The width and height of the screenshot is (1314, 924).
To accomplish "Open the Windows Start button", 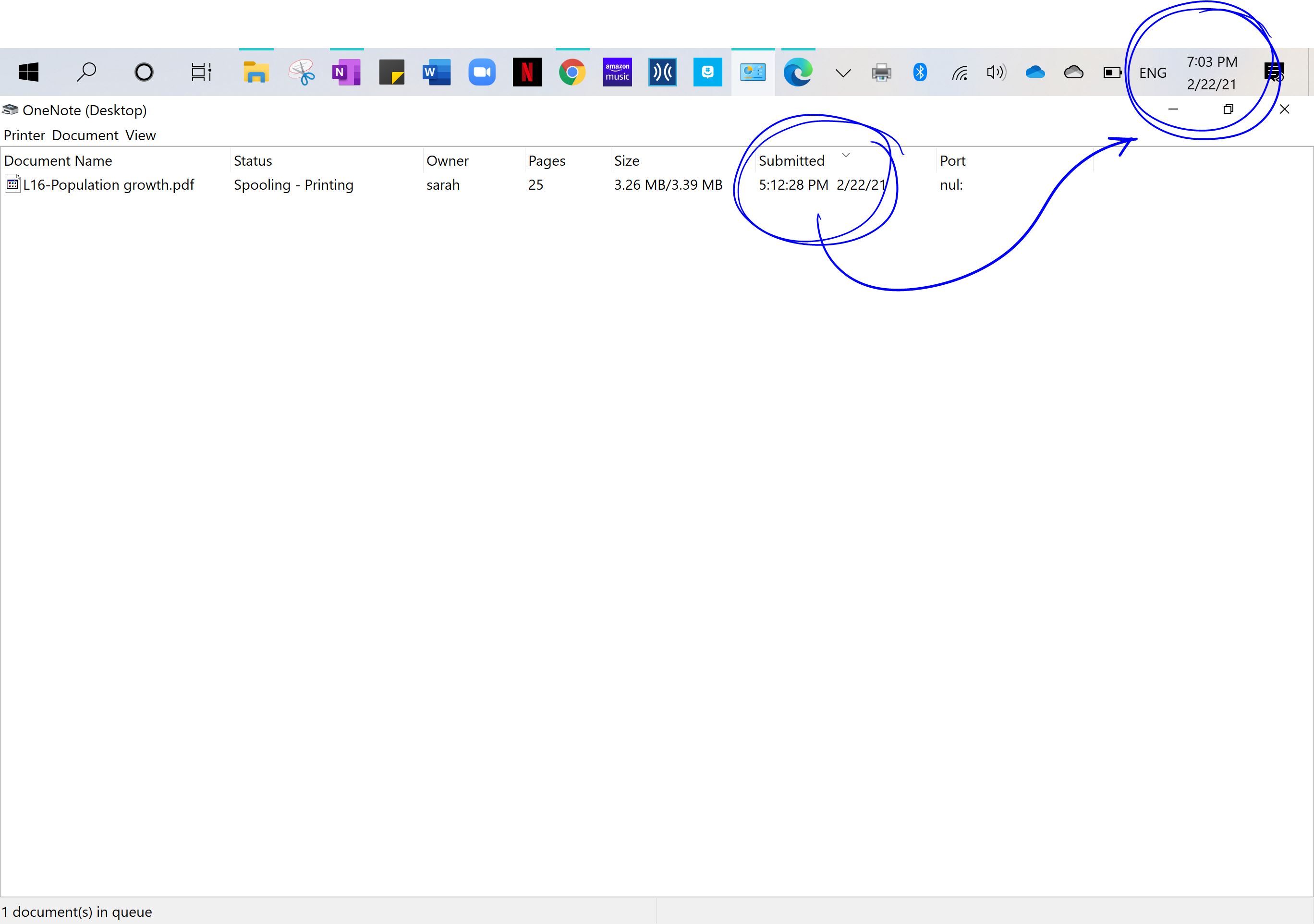I will click(29, 72).
